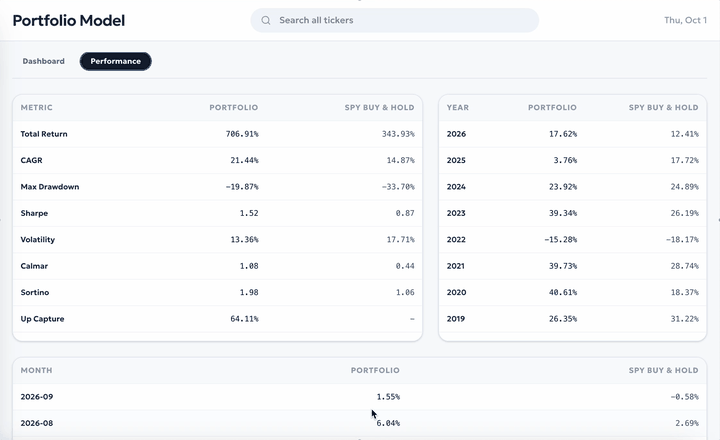The width and height of the screenshot is (720, 440).
Task: Click the 31.22% SPY return for 2019
Action: pyautogui.click(x=685, y=319)
